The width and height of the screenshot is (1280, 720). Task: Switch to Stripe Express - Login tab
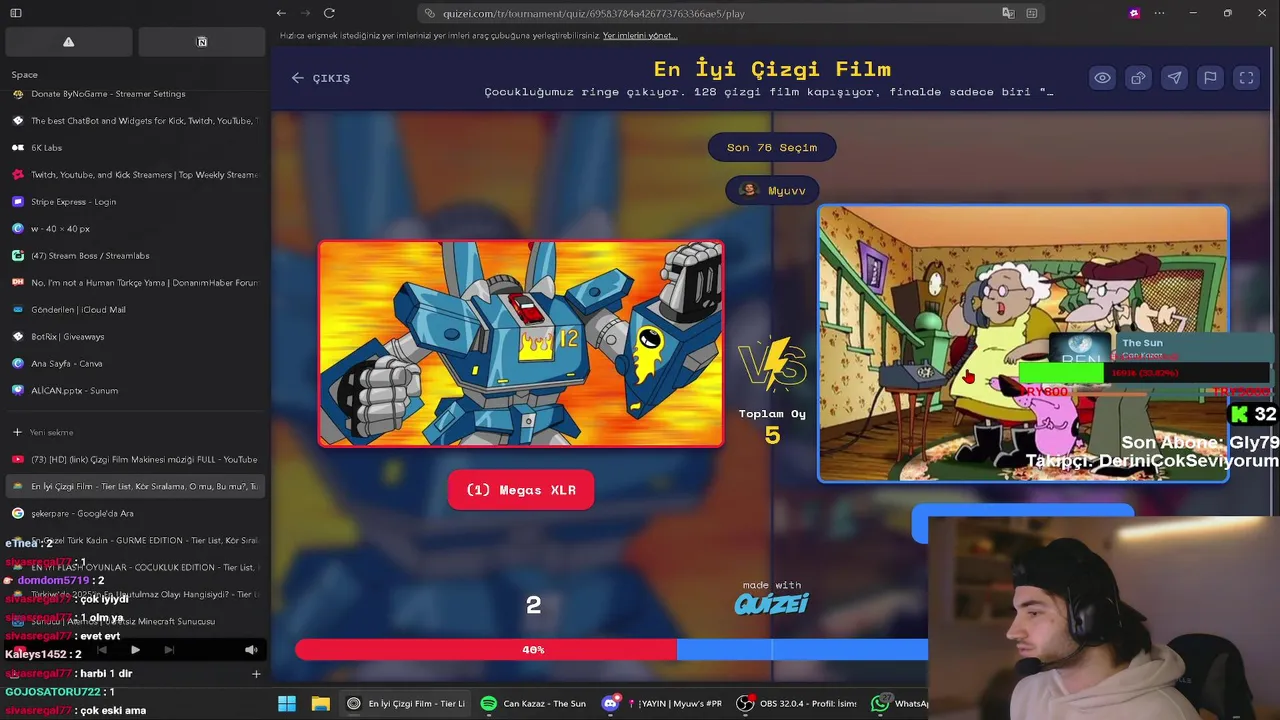[x=135, y=202]
